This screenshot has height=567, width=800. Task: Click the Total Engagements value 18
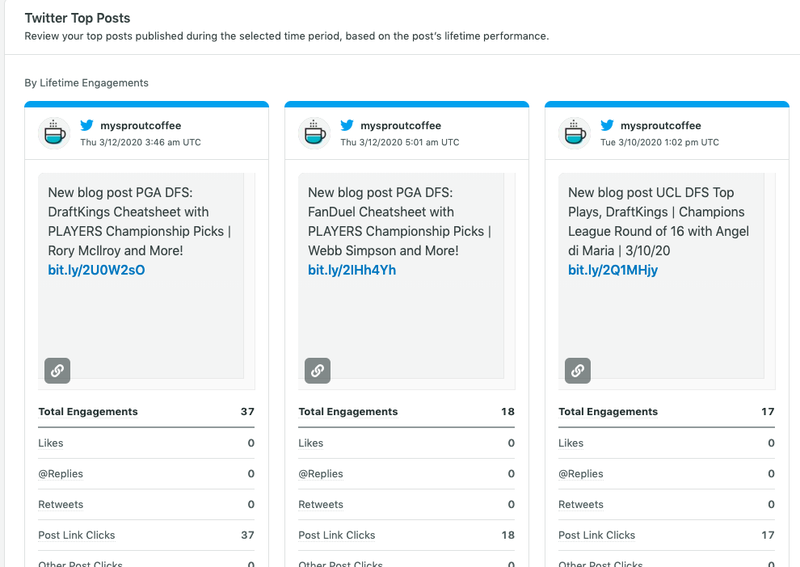(508, 411)
